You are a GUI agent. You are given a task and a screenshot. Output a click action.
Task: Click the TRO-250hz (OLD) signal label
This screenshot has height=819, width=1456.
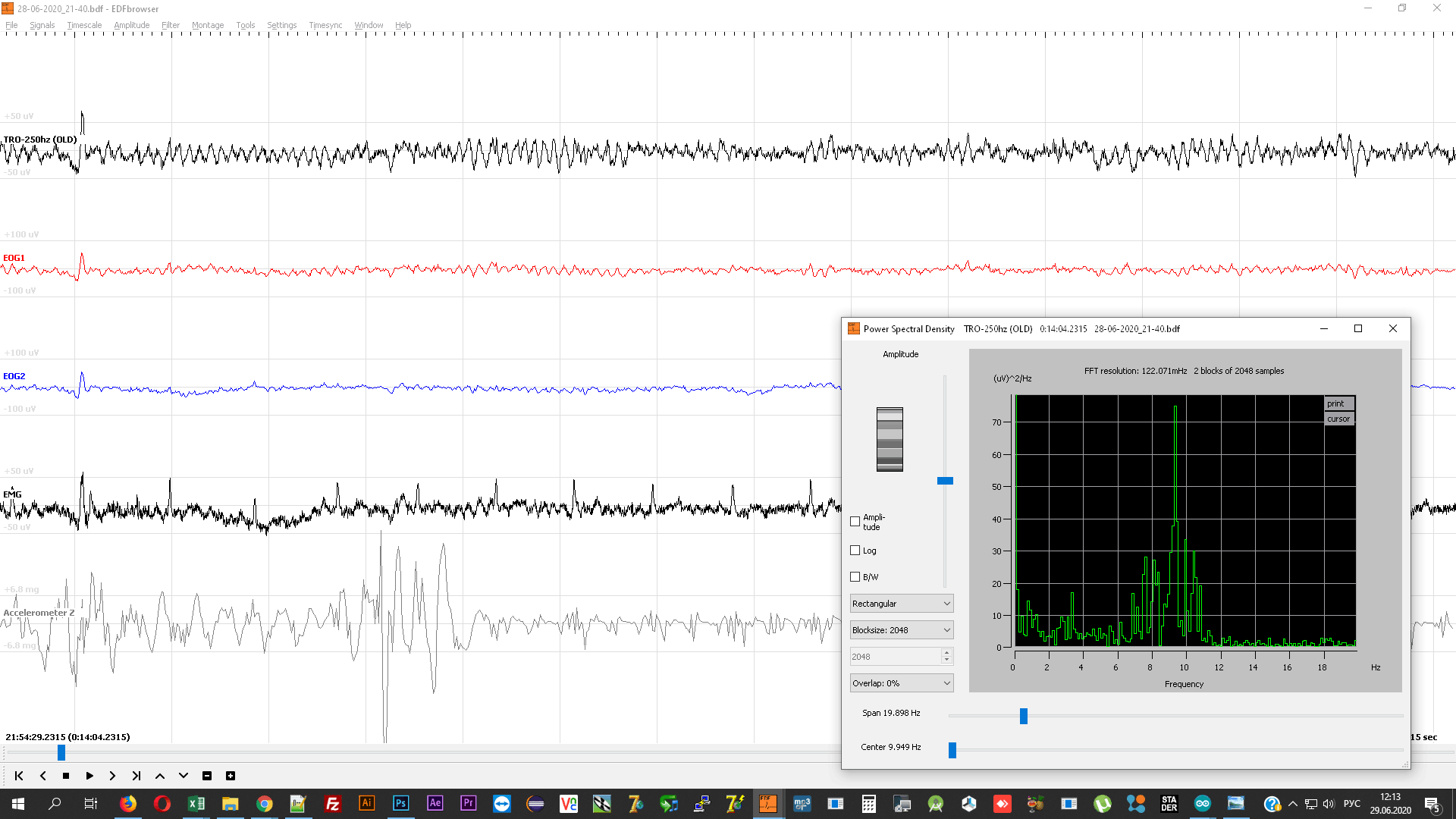pyautogui.click(x=40, y=140)
